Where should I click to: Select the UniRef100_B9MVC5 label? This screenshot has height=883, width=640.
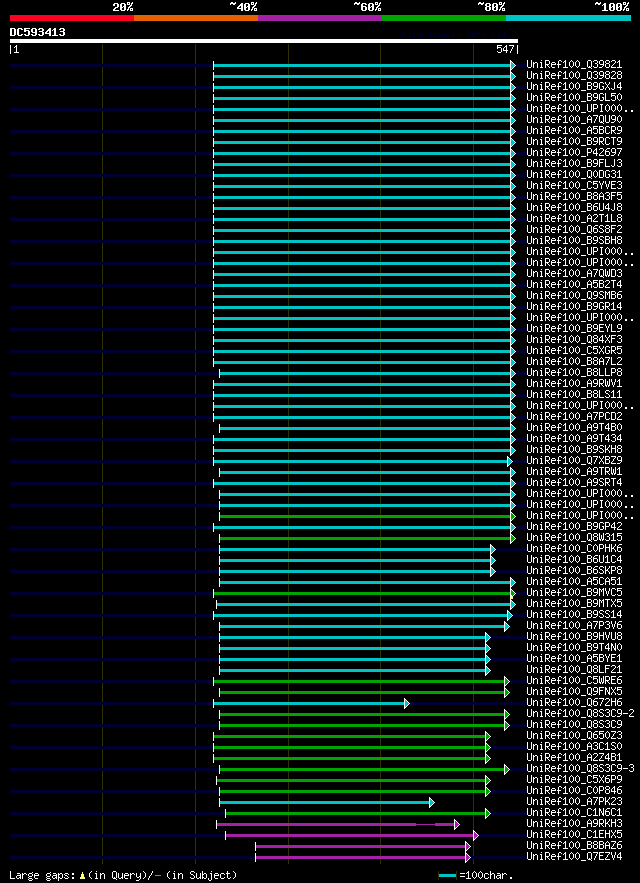pyautogui.click(x=574, y=592)
